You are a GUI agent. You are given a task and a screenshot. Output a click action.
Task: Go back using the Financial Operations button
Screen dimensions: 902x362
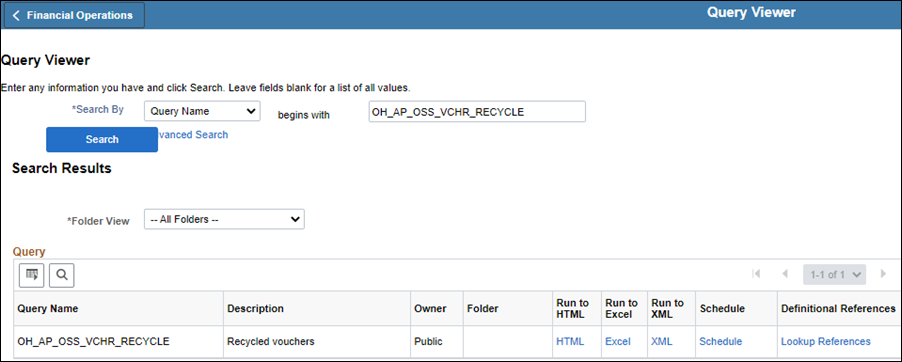74,15
